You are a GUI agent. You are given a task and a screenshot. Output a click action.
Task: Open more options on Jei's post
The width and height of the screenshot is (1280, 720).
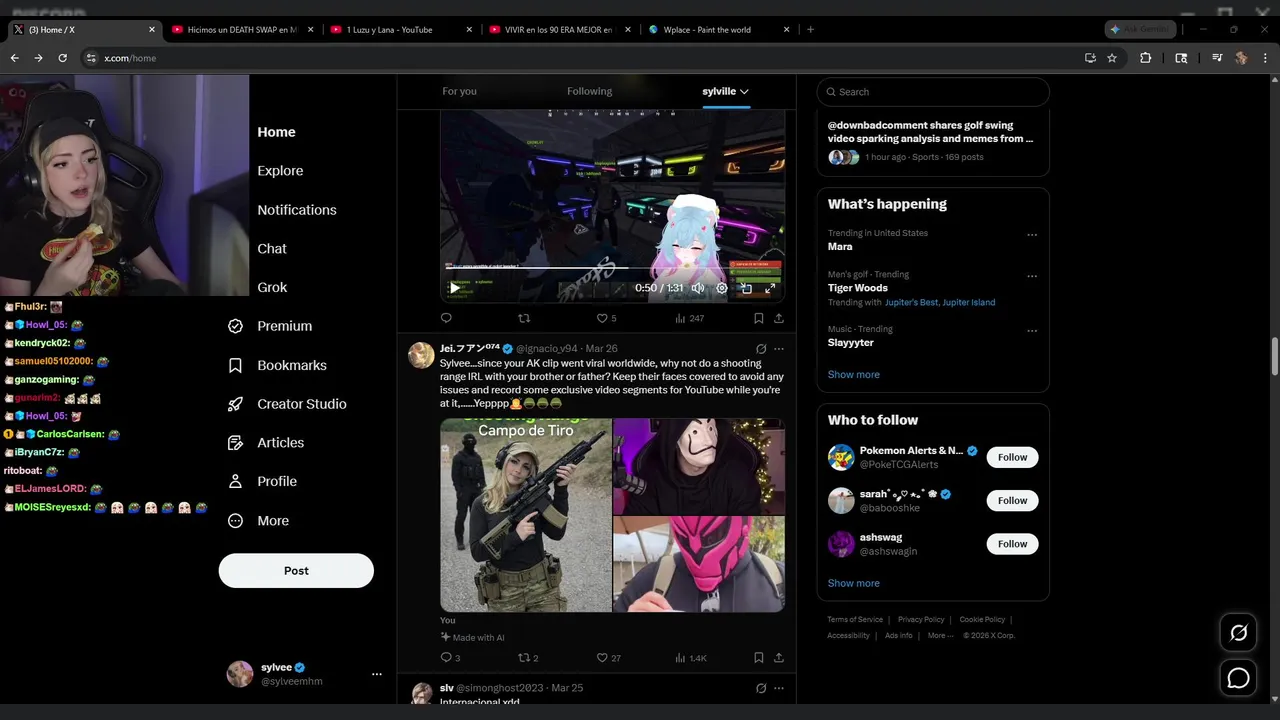779,349
